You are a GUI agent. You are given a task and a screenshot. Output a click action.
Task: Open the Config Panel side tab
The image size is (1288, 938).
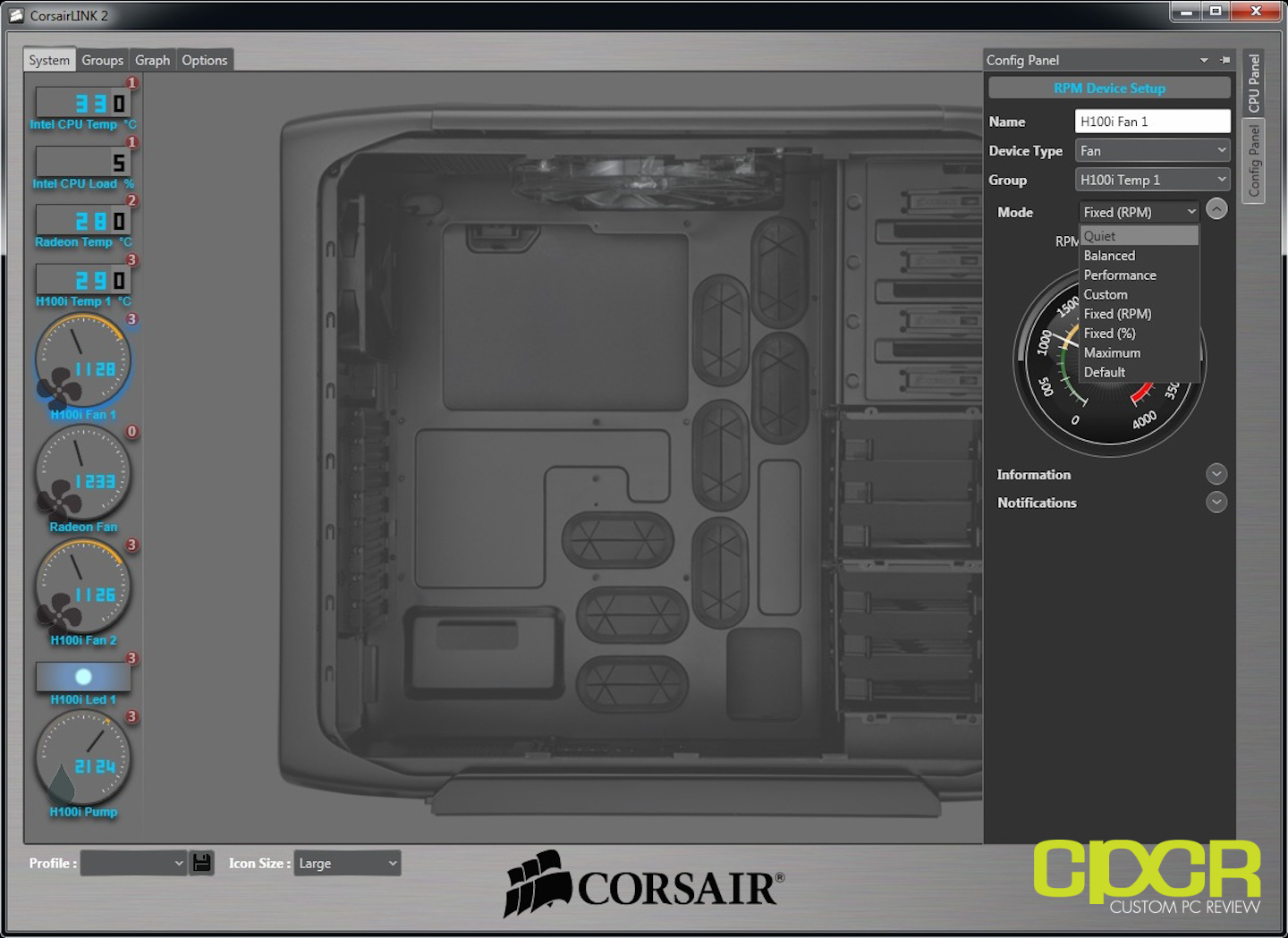[1254, 160]
